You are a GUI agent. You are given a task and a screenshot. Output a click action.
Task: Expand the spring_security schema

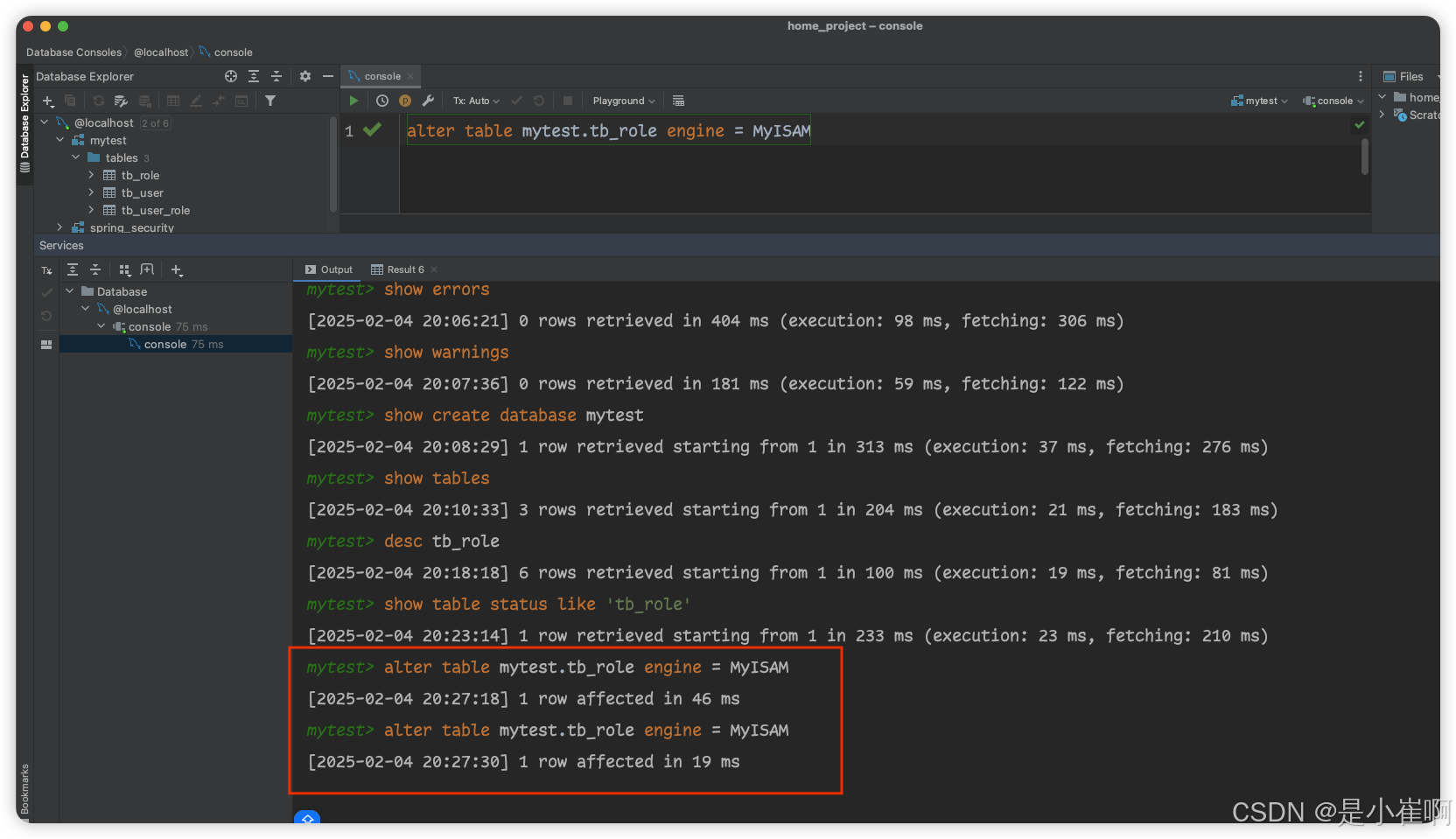(x=60, y=227)
